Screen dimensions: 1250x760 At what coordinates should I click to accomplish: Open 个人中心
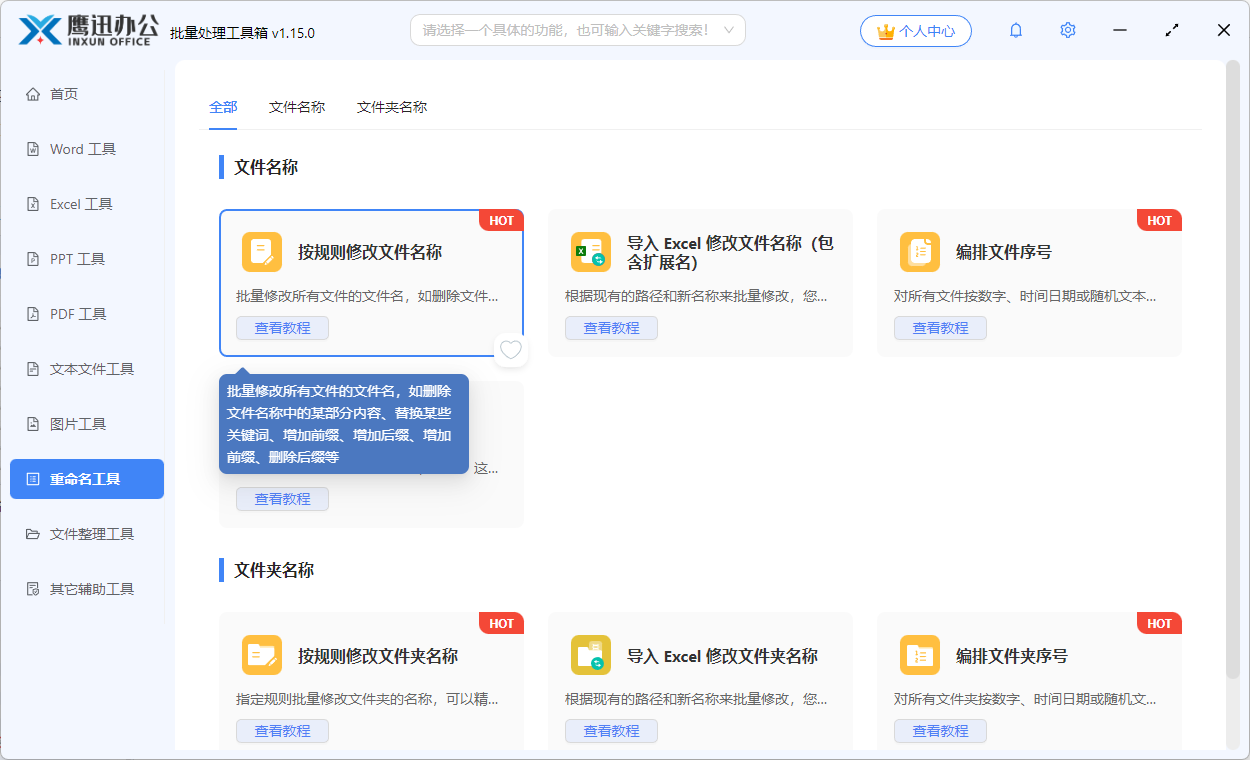pyautogui.click(x=915, y=30)
